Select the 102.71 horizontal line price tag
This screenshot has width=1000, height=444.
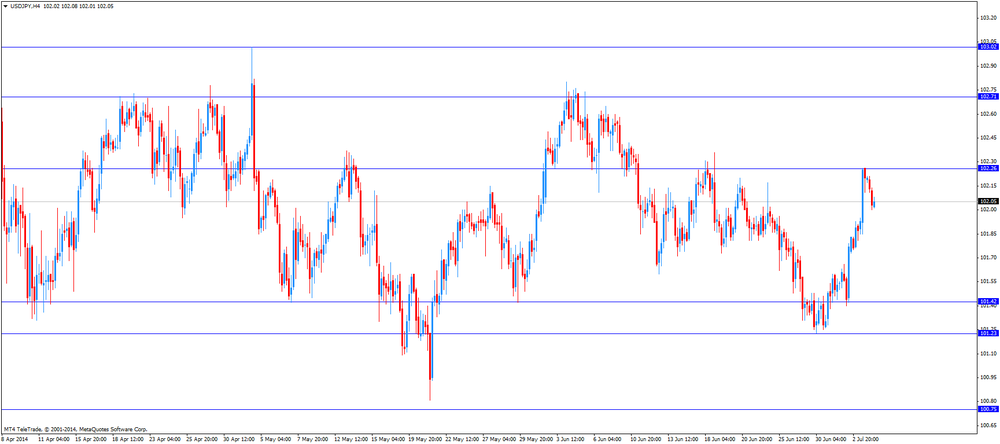point(988,96)
